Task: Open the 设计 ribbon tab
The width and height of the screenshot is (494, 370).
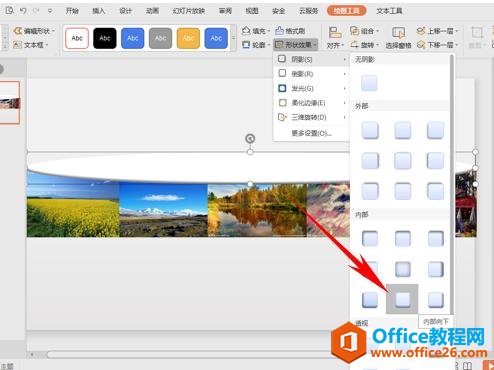Action: point(125,11)
